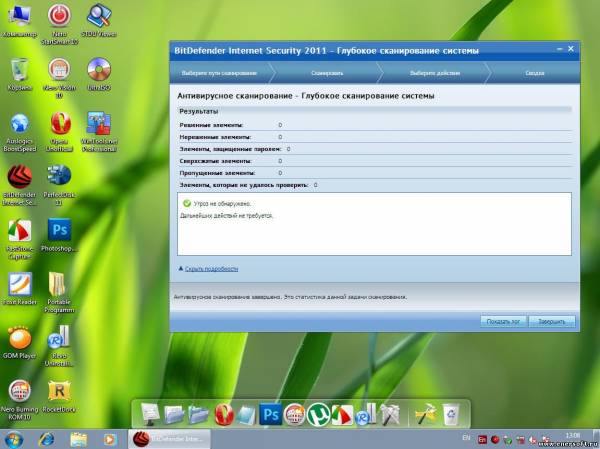Open the UltraISO desktop icon

click(x=99, y=75)
